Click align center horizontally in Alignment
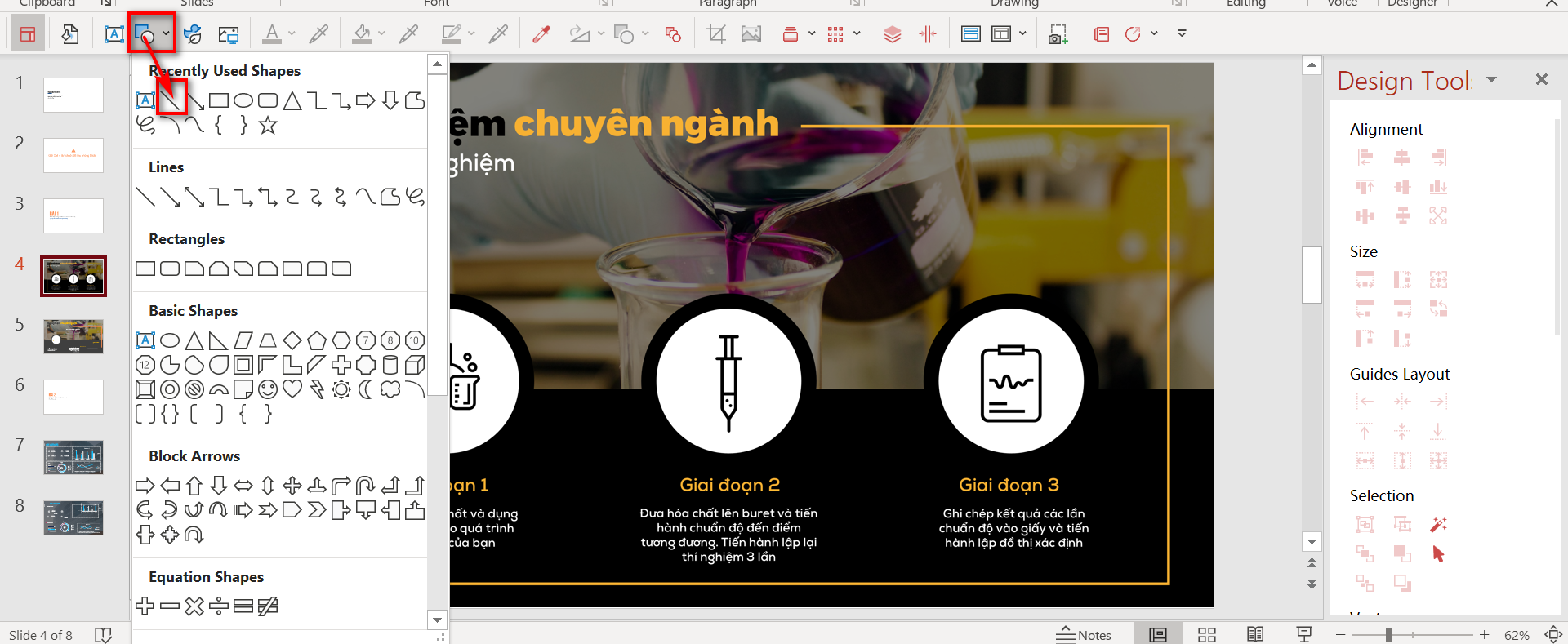This screenshot has width=1568, height=644. point(1401,157)
